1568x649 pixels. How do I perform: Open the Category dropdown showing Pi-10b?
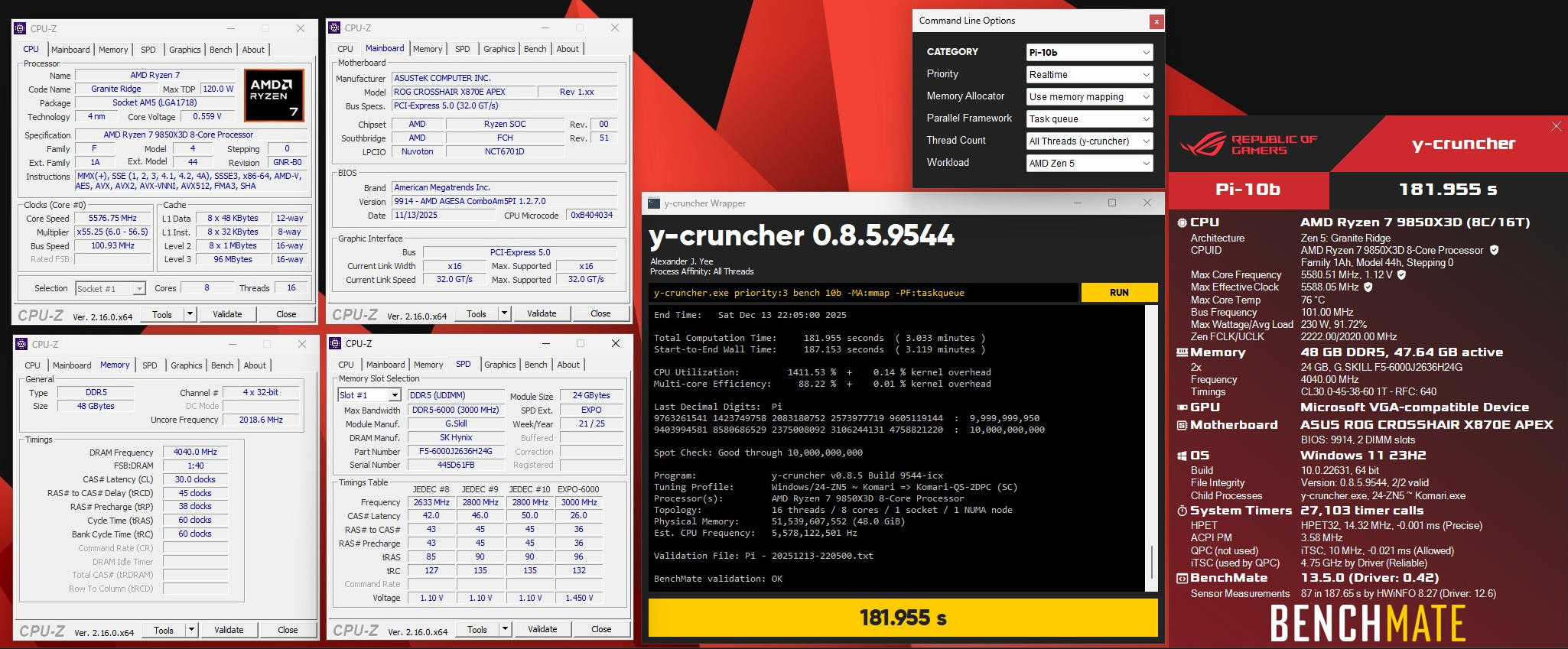point(1089,52)
